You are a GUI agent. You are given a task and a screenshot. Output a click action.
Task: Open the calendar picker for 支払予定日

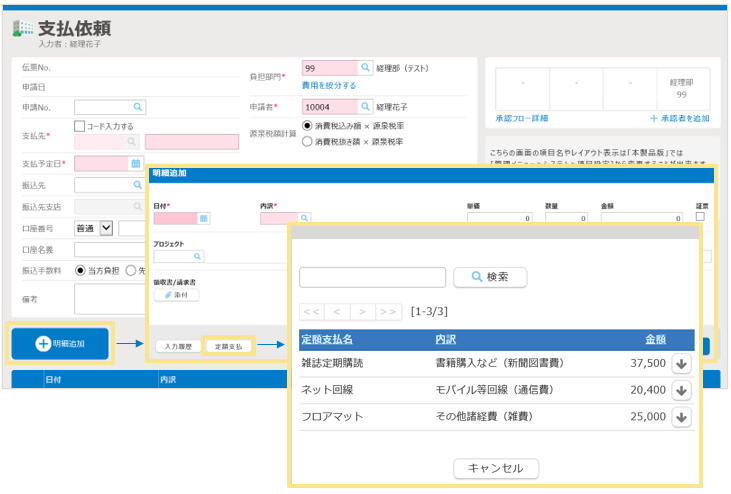click(x=136, y=163)
